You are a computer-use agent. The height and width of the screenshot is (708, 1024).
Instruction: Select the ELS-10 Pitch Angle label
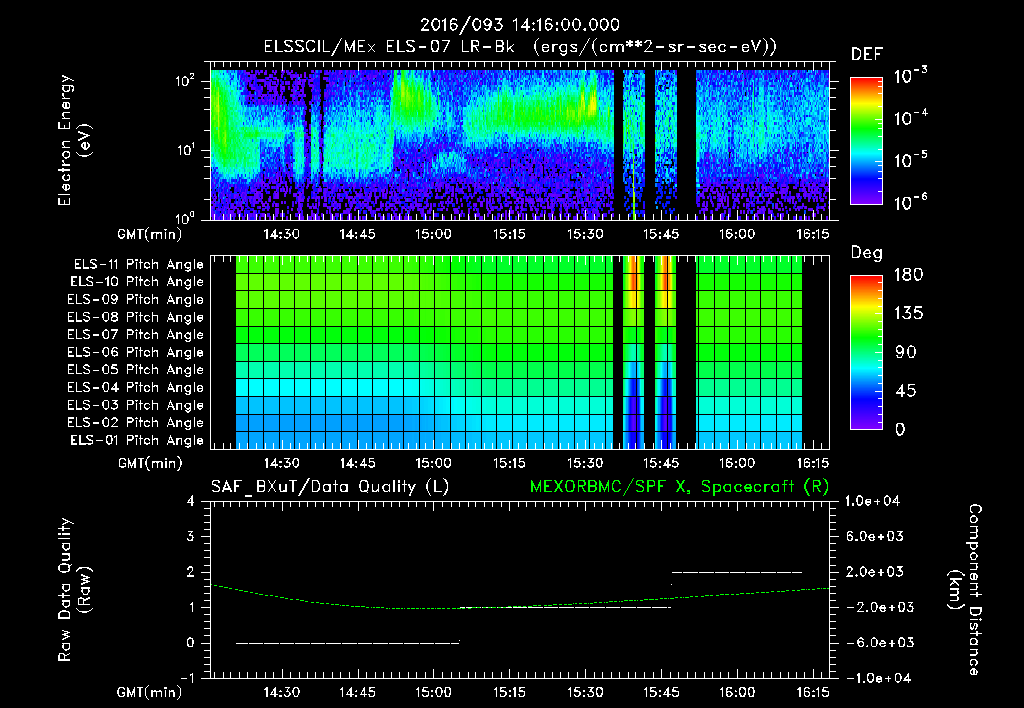pos(137,282)
